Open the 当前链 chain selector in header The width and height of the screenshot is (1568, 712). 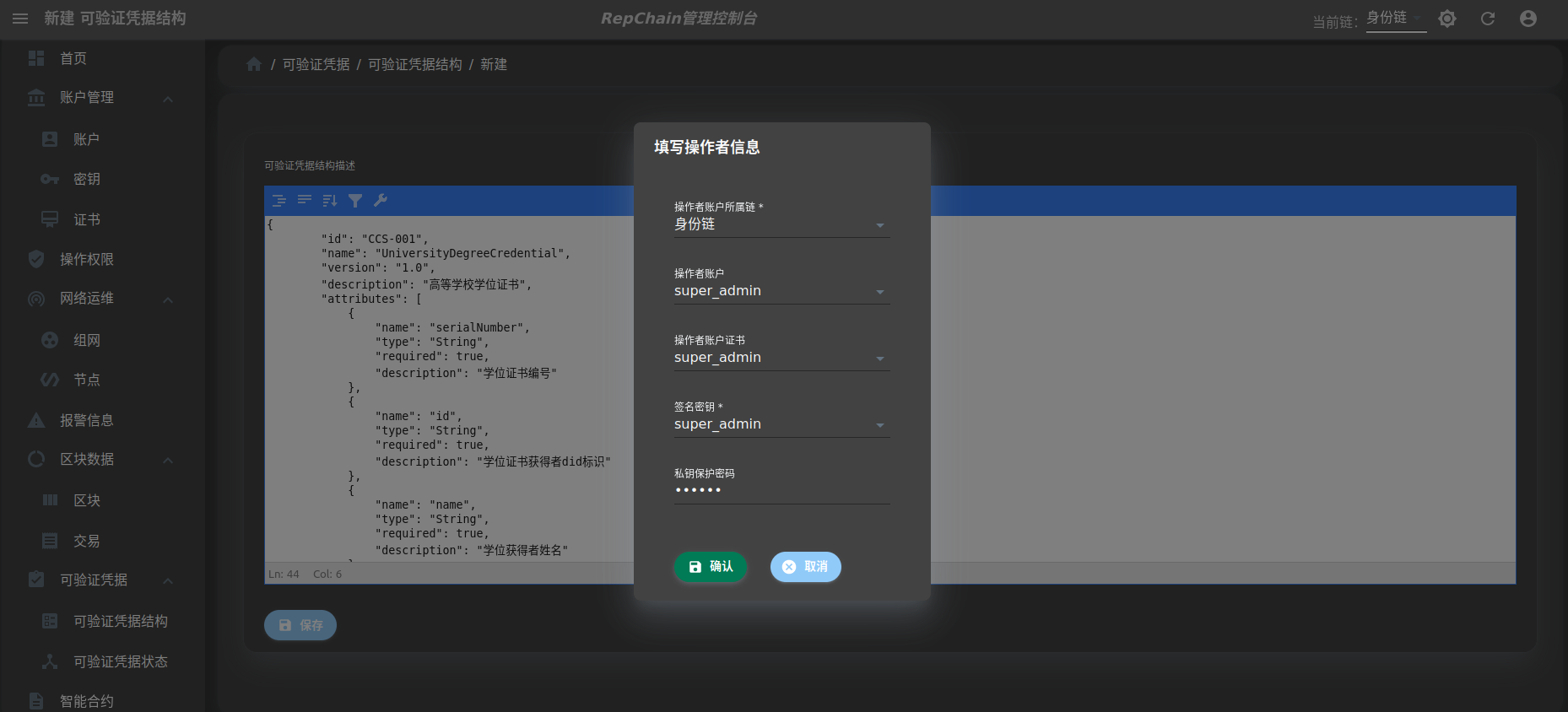coord(1396,19)
